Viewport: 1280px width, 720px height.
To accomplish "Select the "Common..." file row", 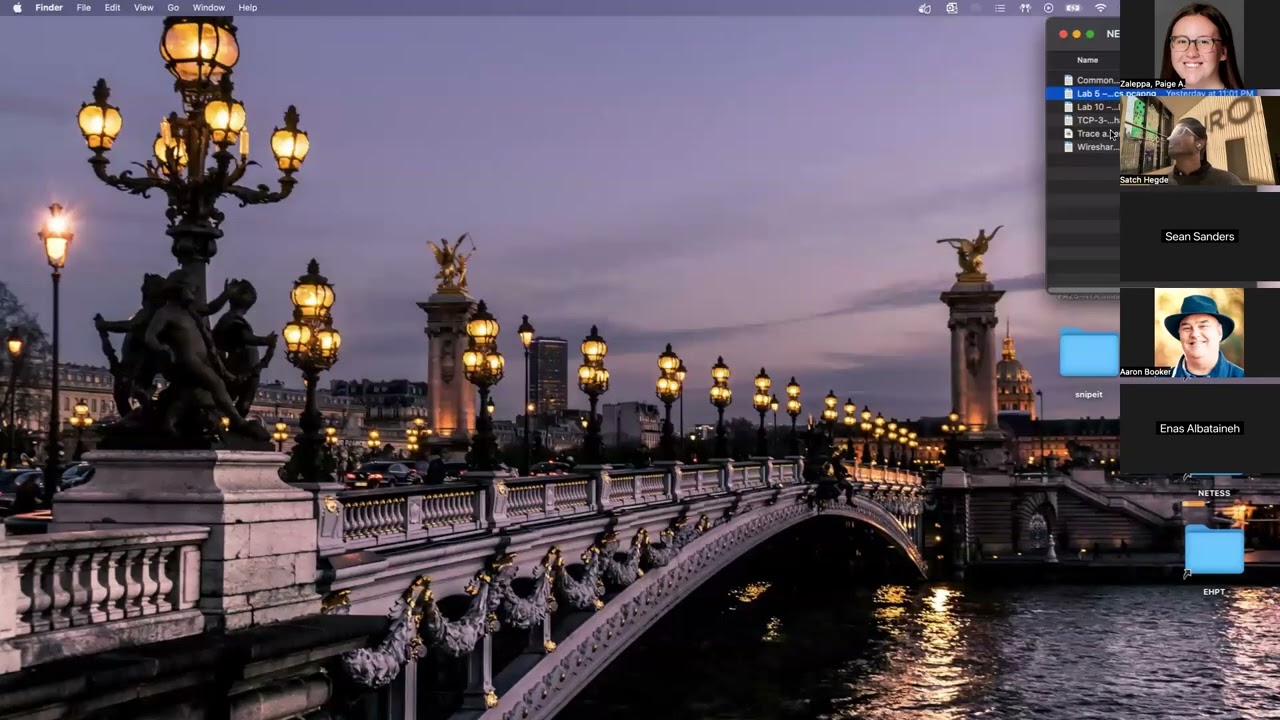I will tap(1084, 80).
